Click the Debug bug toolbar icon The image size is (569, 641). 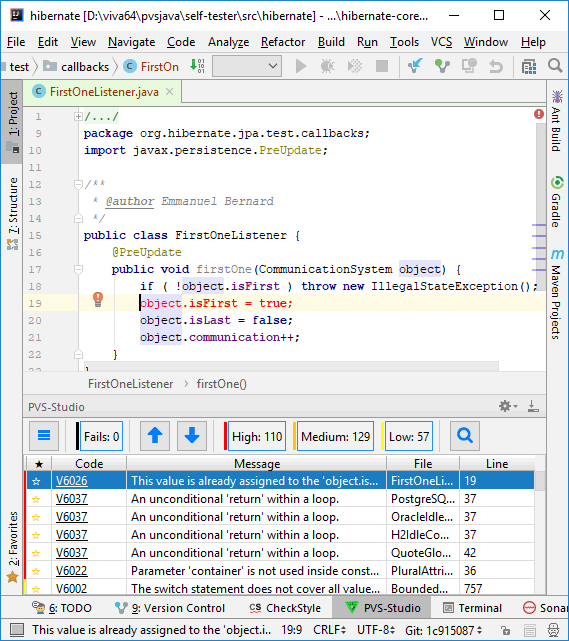click(327, 66)
